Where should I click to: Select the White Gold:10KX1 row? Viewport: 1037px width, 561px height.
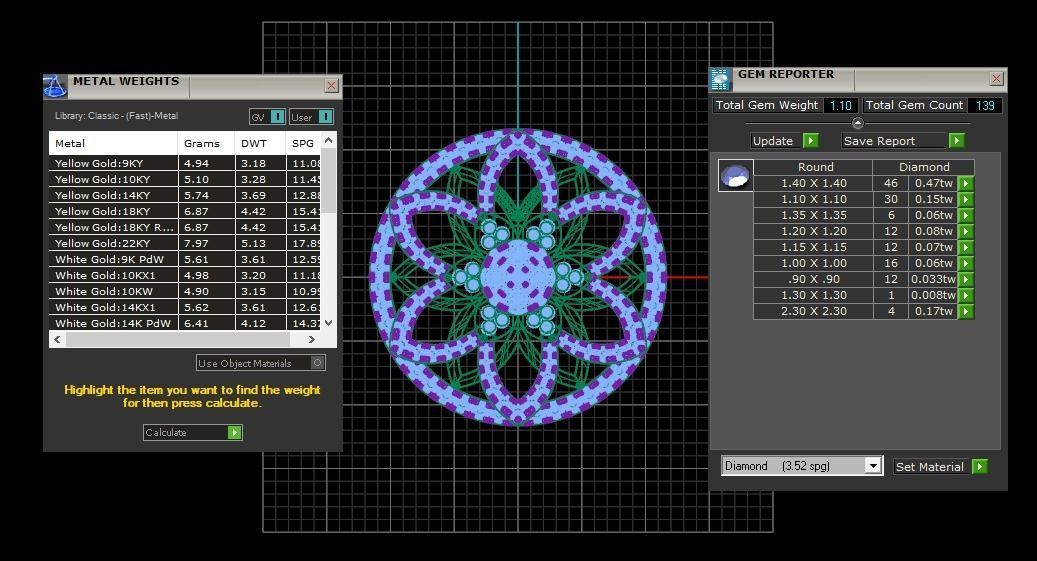pos(185,275)
